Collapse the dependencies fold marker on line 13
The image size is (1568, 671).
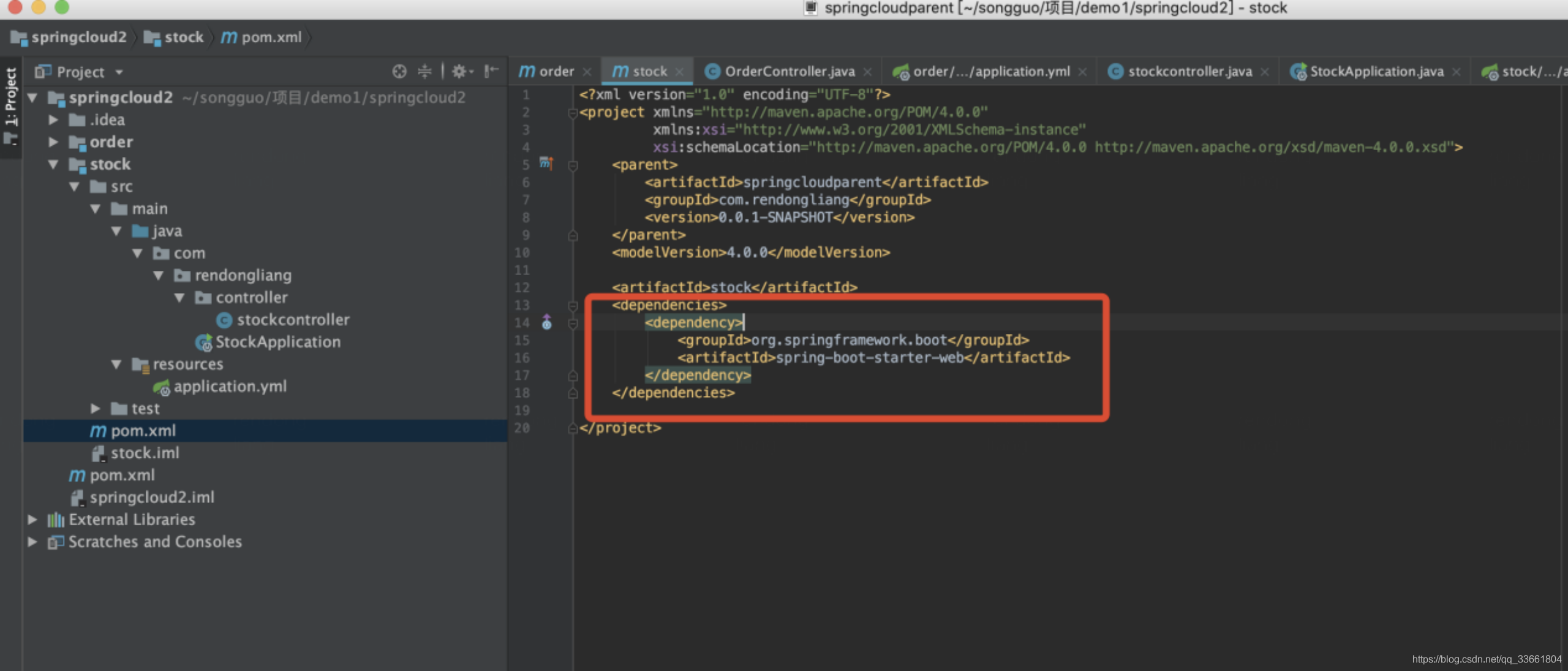(573, 305)
